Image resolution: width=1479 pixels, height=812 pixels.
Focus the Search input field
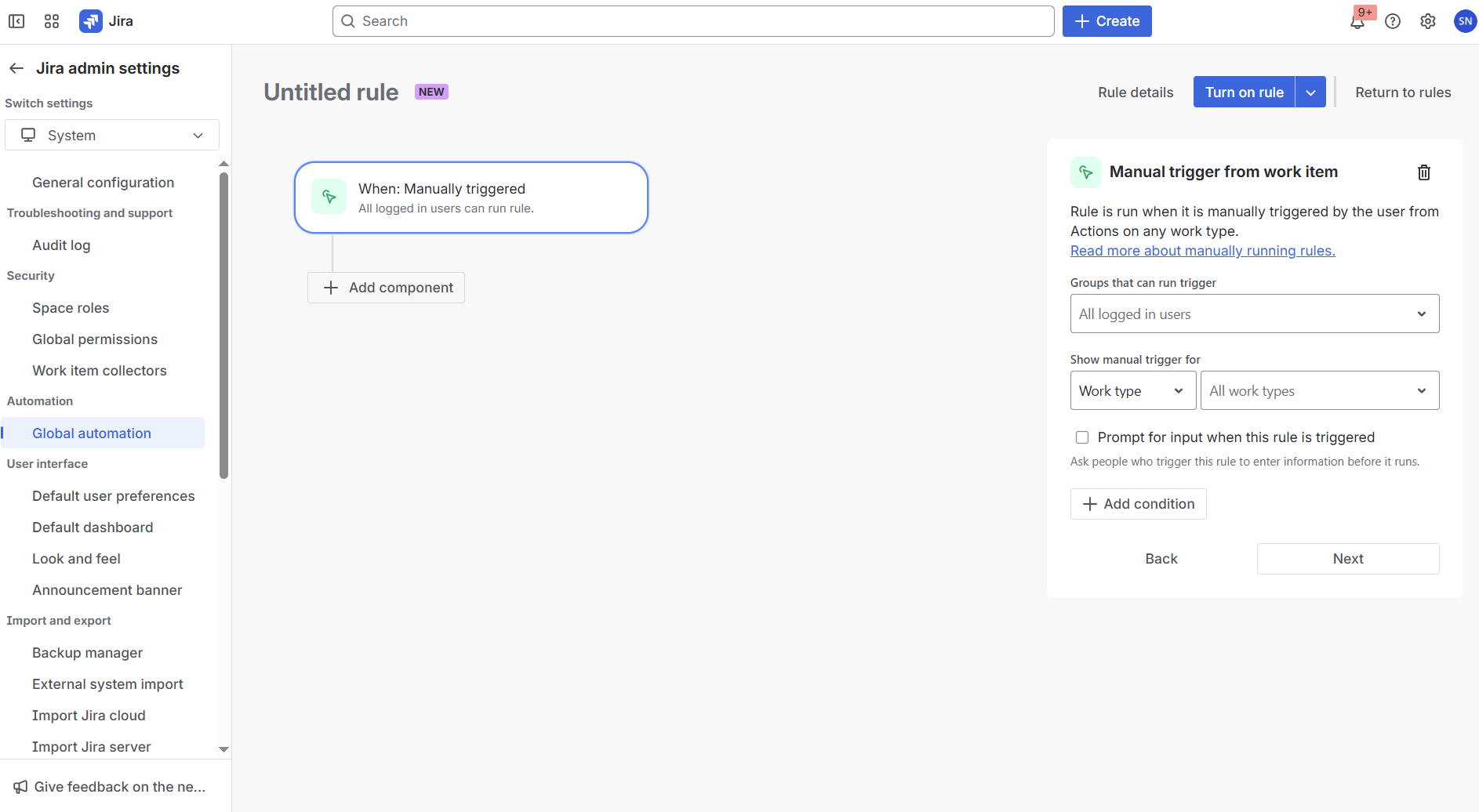pyautogui.click(x=693, y=21)
